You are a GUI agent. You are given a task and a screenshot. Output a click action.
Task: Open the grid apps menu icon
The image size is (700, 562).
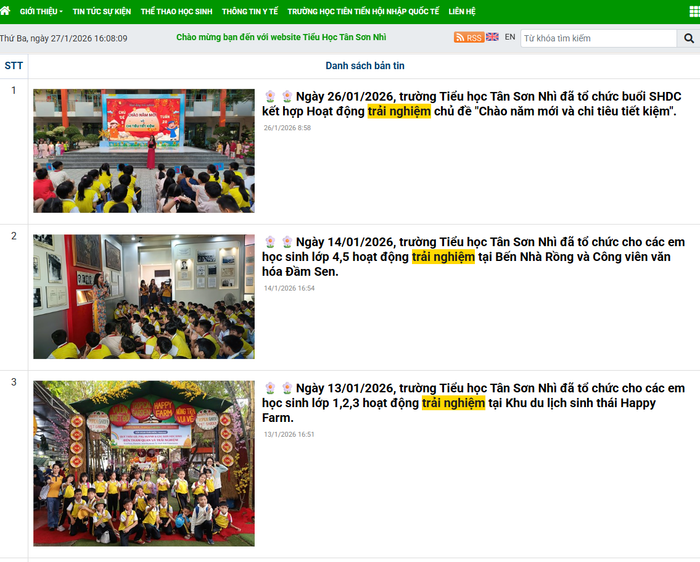694,12
